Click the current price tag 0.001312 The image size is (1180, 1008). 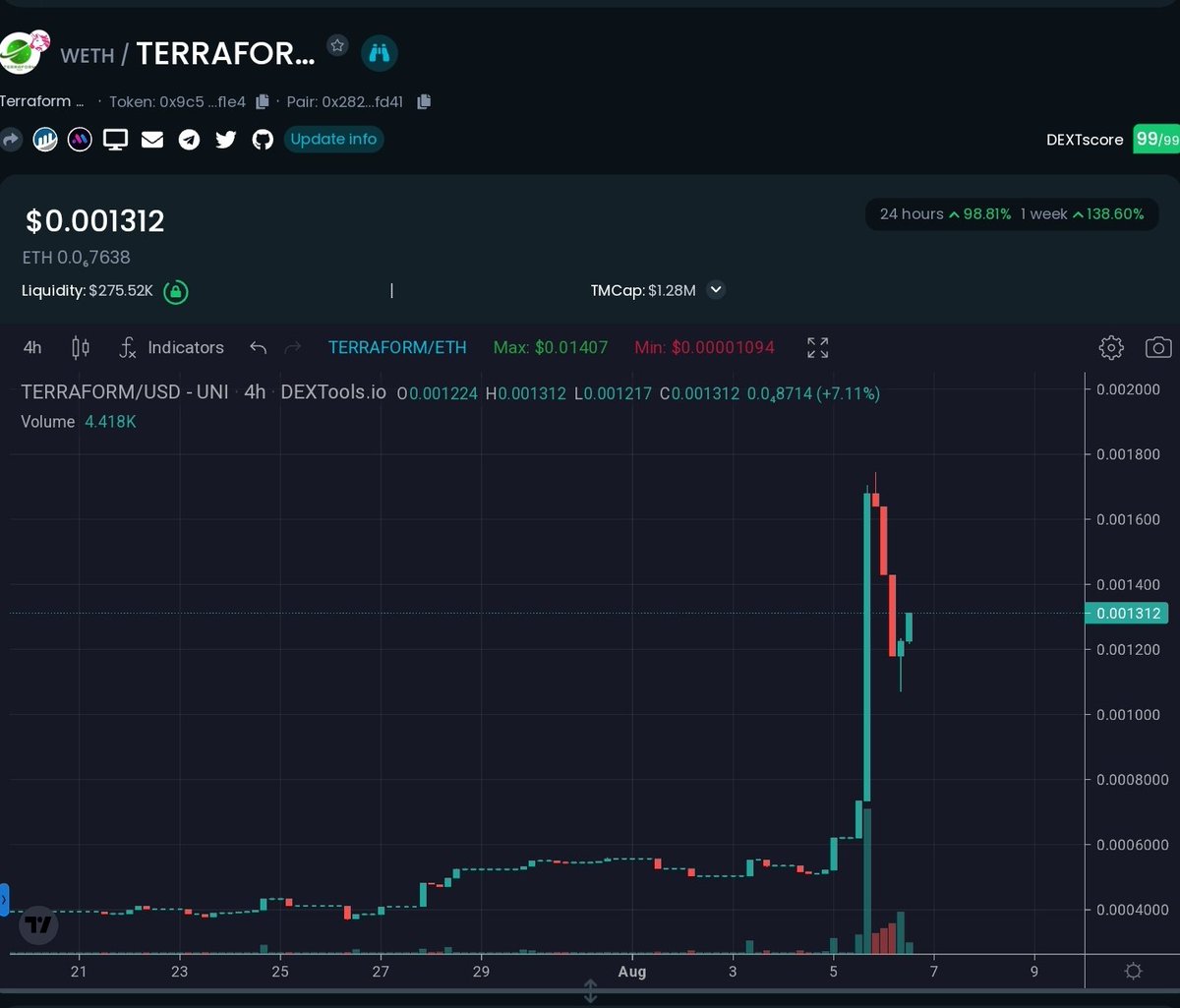1129,614
